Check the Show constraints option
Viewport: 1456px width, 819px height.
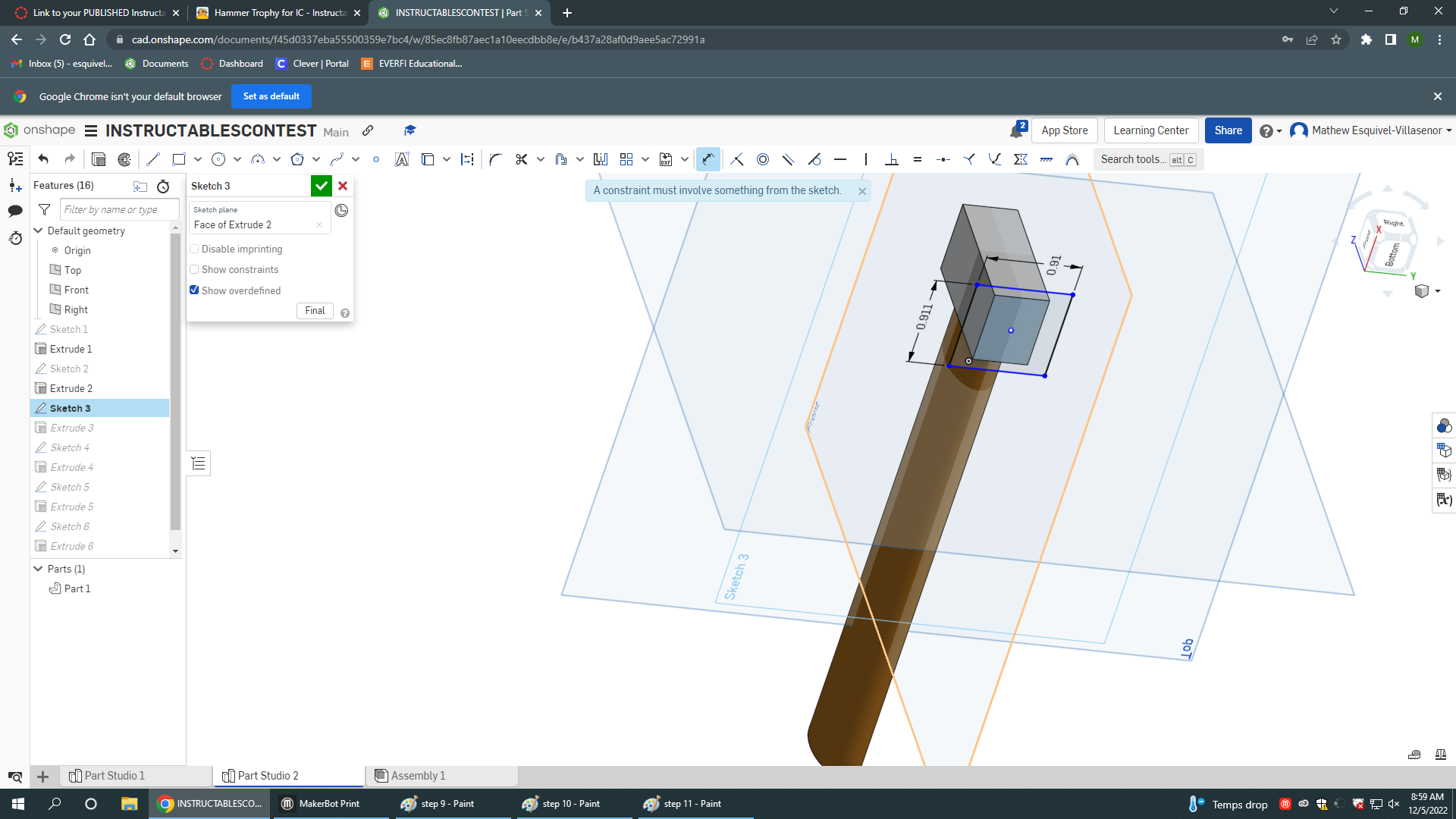[x=195, y=269]
